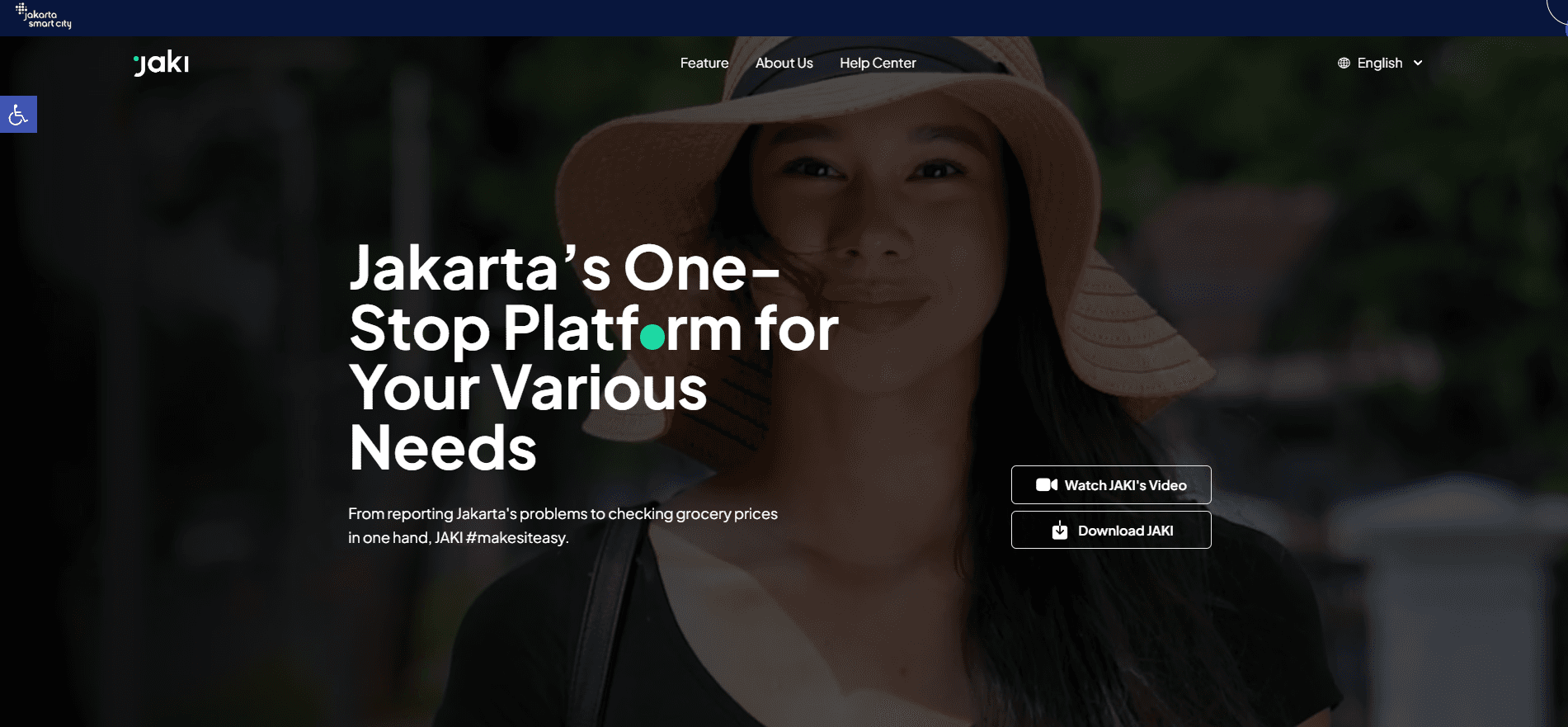Select the English language label
Image resolution: width=1568 pixels, height=727 pixels.
[1380, 63]
